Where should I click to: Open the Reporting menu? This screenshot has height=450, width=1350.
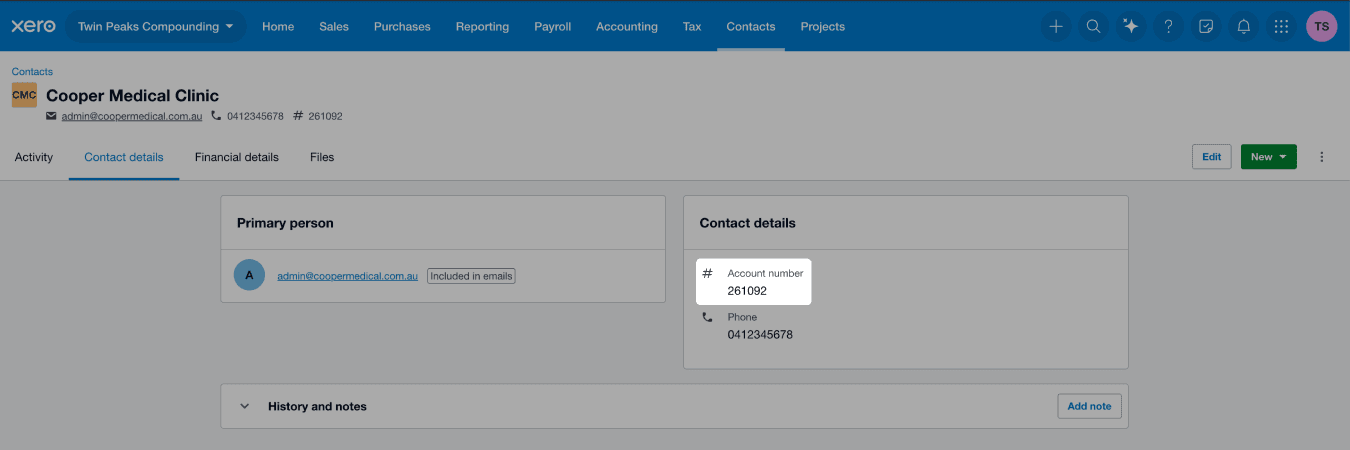(x=482, y=27)
